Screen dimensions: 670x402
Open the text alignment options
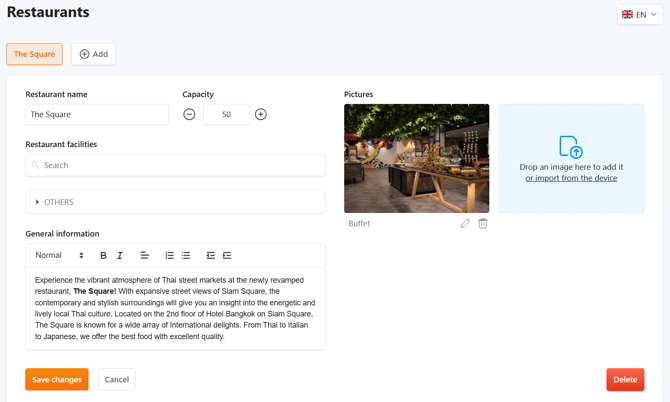tap(145, 256)
